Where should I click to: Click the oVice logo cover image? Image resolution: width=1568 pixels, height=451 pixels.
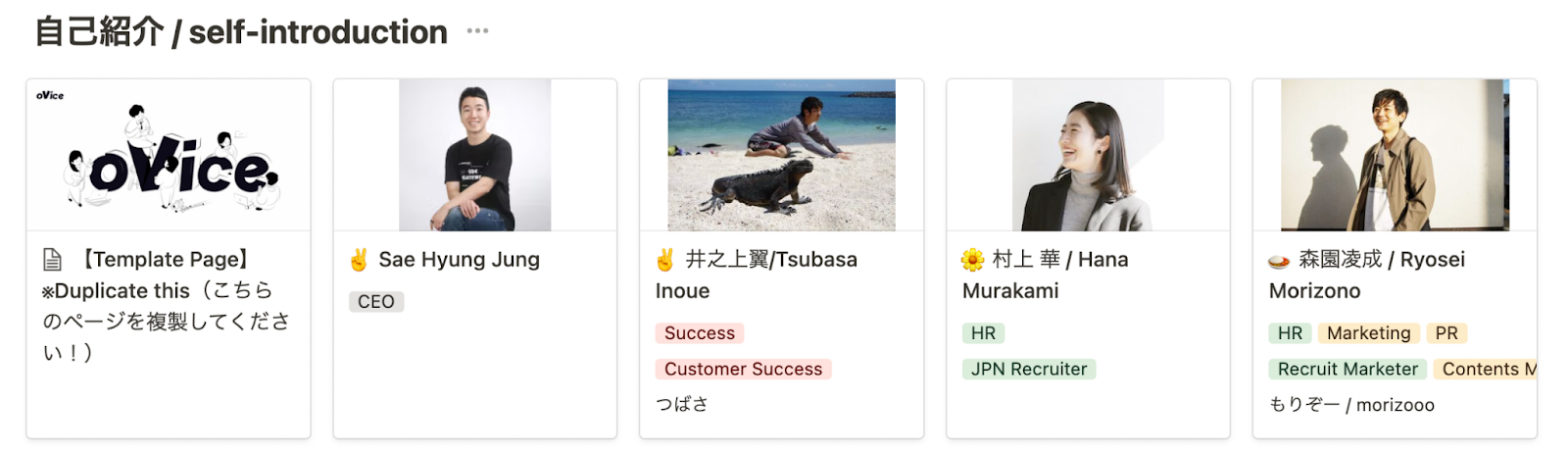pyautogui.click(x=169, y=155)
